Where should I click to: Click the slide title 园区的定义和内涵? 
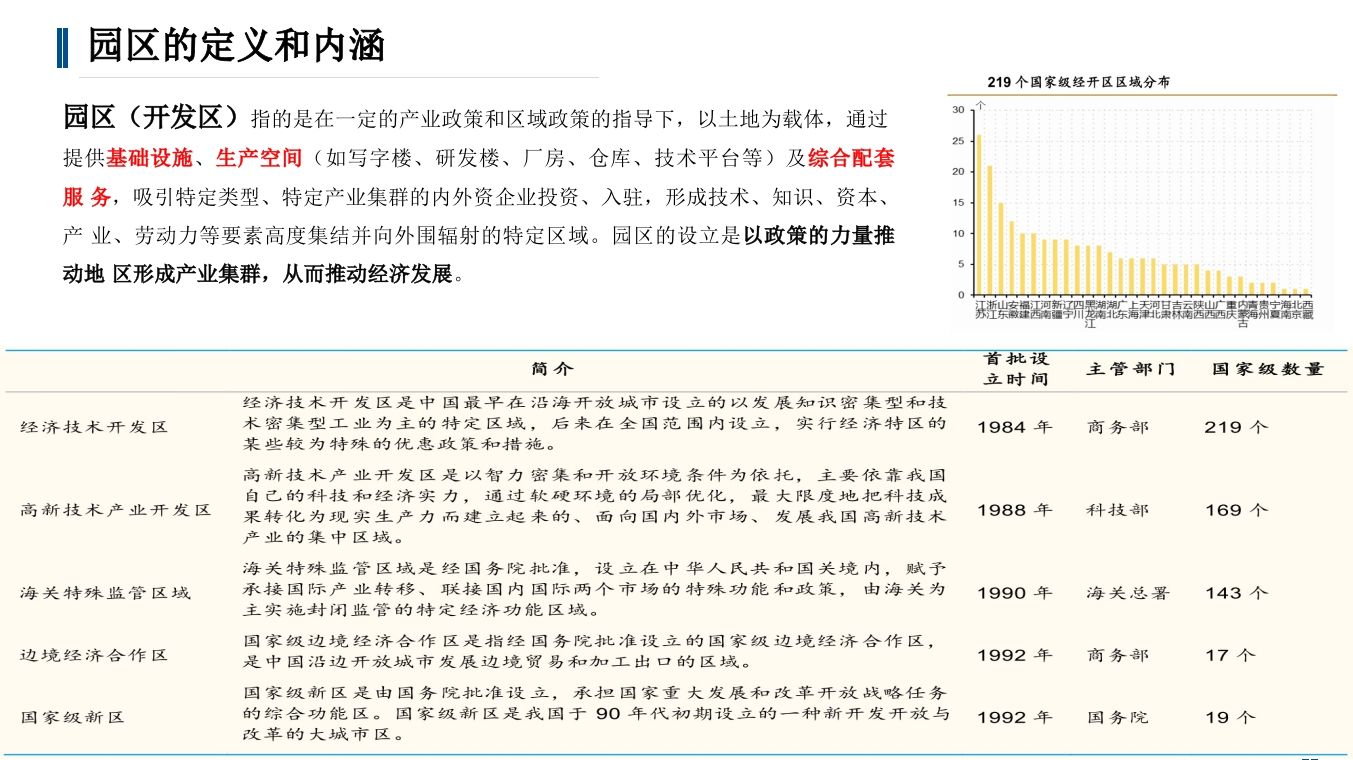[236, 46]
